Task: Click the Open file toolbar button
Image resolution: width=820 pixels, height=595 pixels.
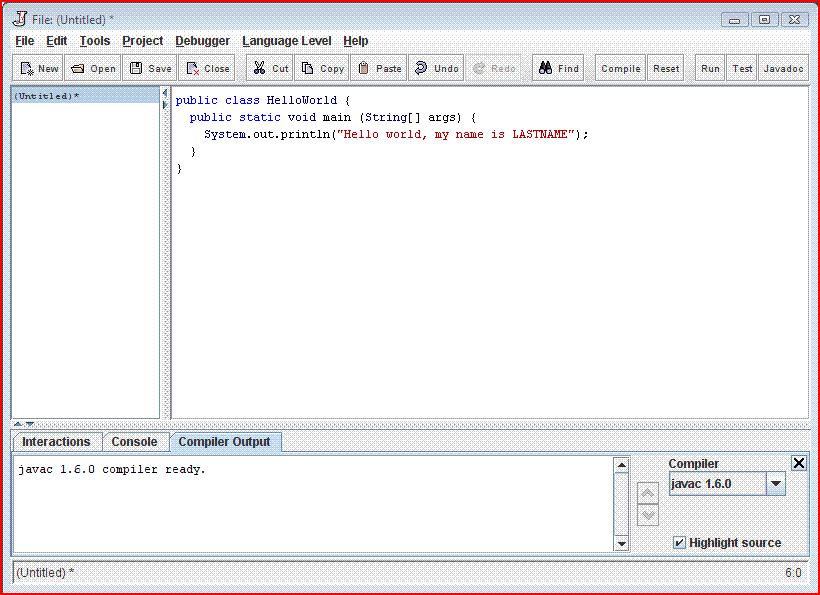Action: pyautogui.click(x=93, y=68)
